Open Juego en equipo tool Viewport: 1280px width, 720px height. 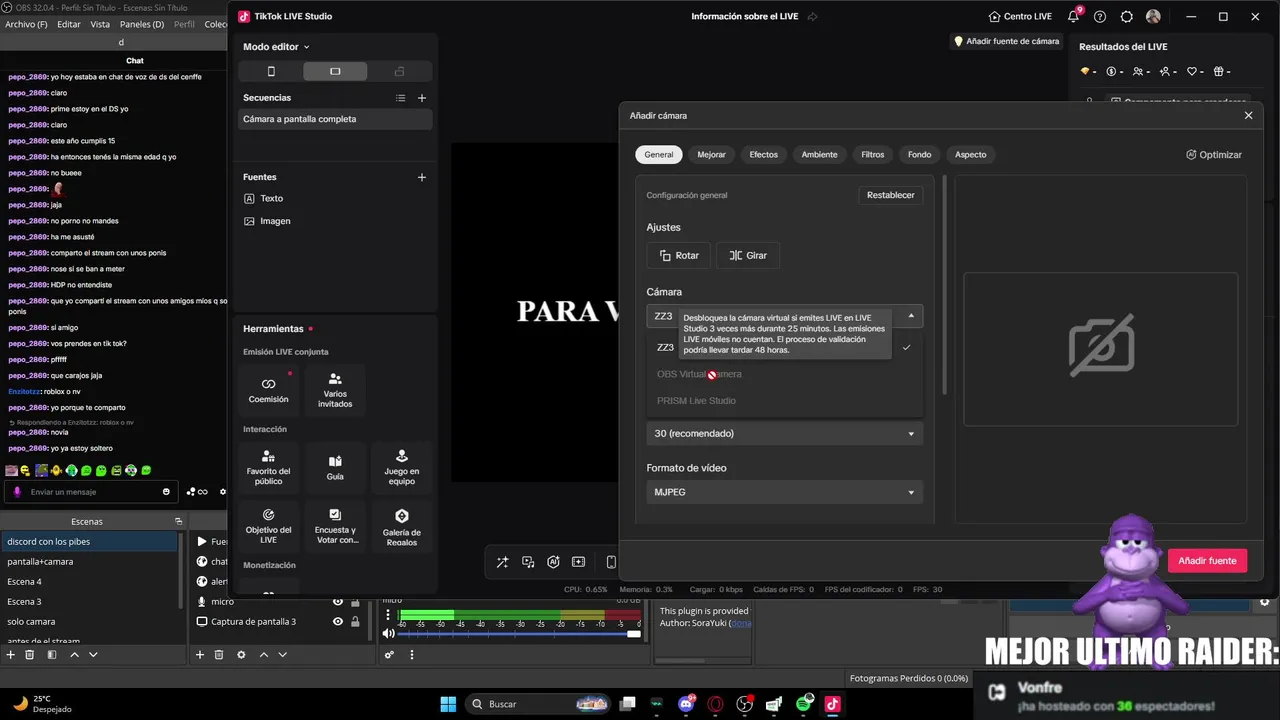(x=402, y=468)
